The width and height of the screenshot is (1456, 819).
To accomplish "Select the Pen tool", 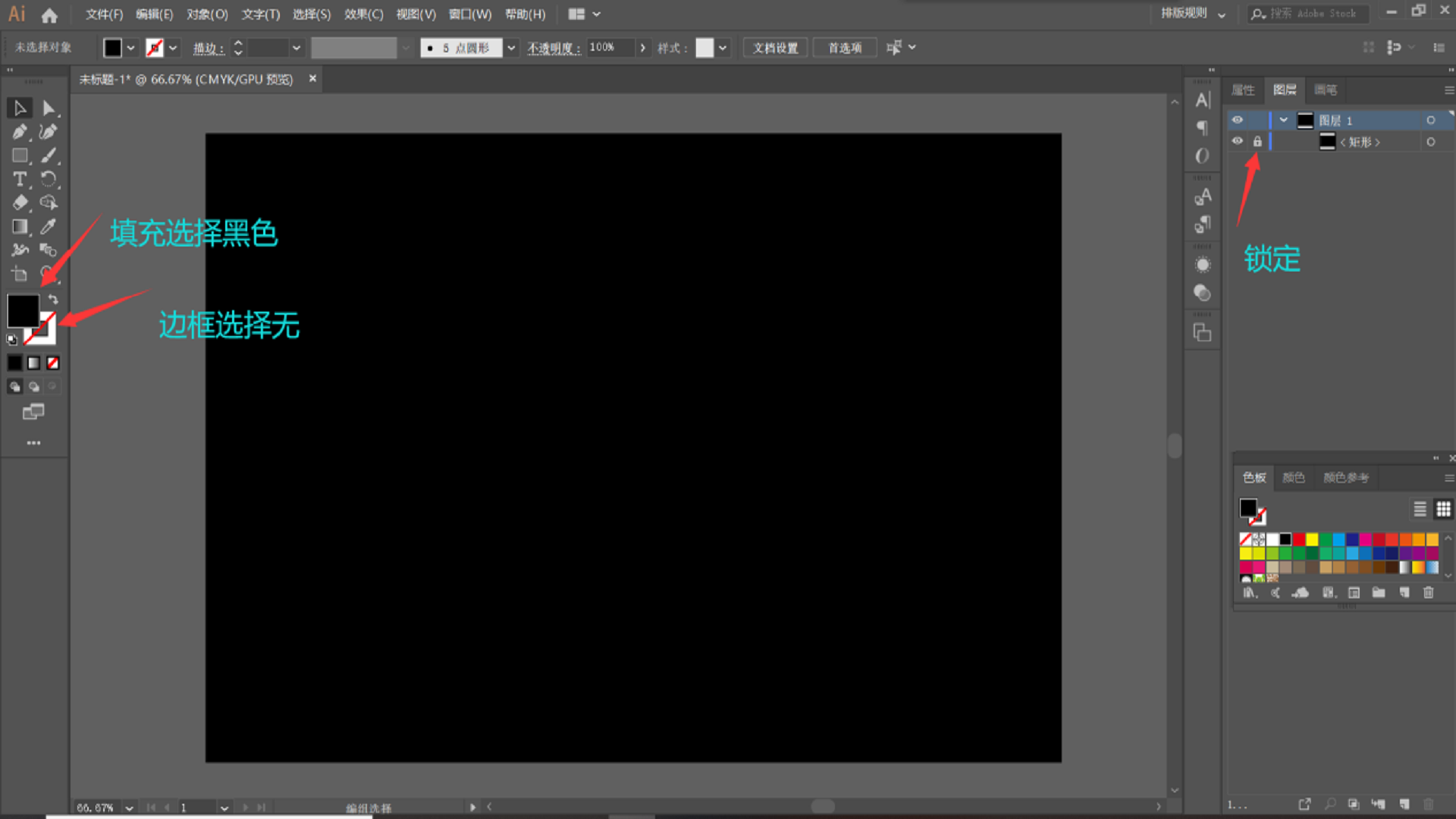I will tap(20, 132).
